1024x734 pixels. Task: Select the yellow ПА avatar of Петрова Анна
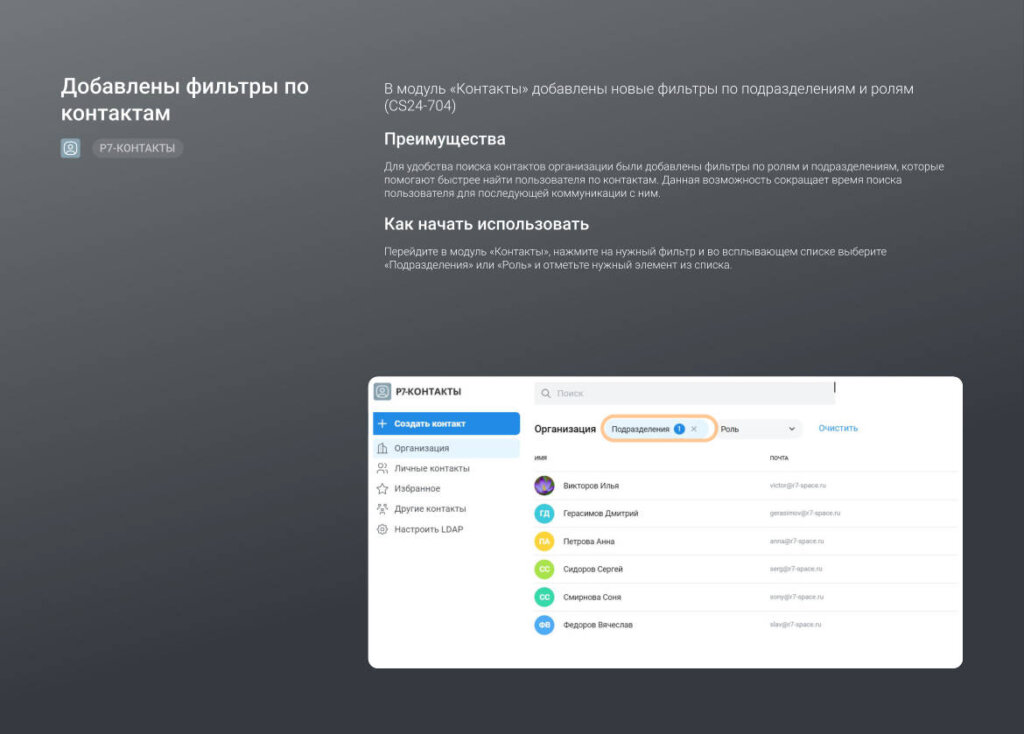(x=544, y=541)
